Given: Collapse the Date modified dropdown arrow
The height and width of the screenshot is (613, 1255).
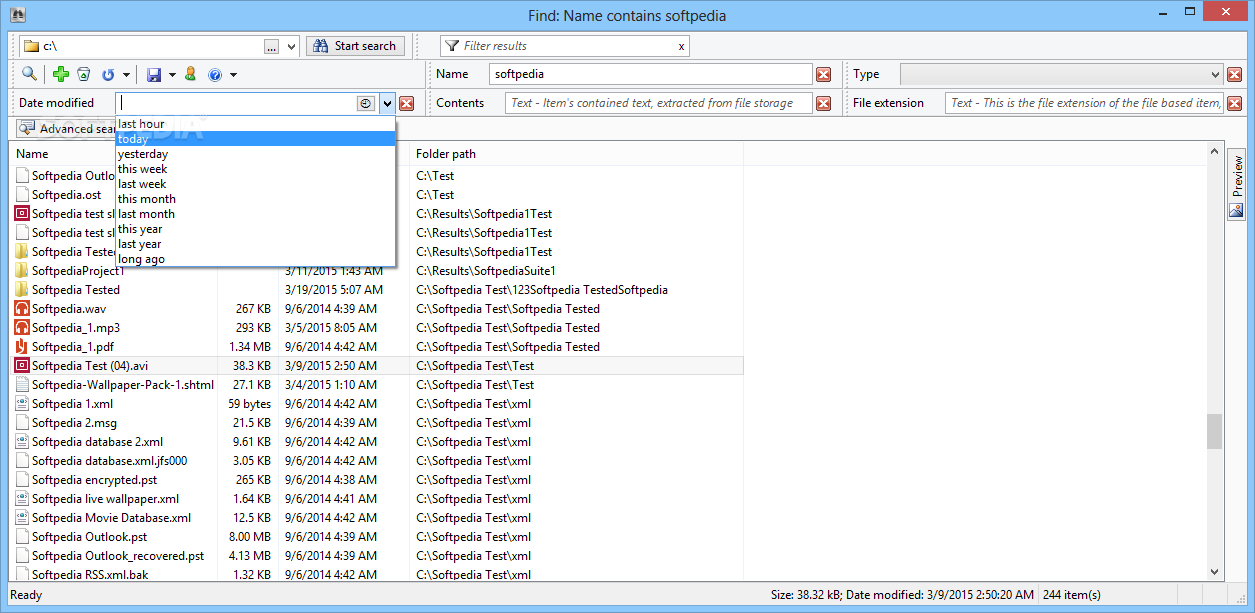Looking at the screenshot, I should [387, 103].
